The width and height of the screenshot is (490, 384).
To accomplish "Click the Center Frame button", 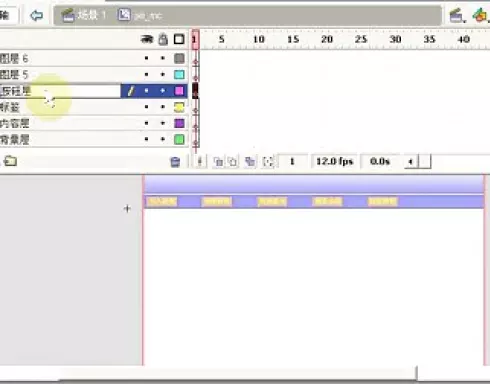I will tap(200, 162).
